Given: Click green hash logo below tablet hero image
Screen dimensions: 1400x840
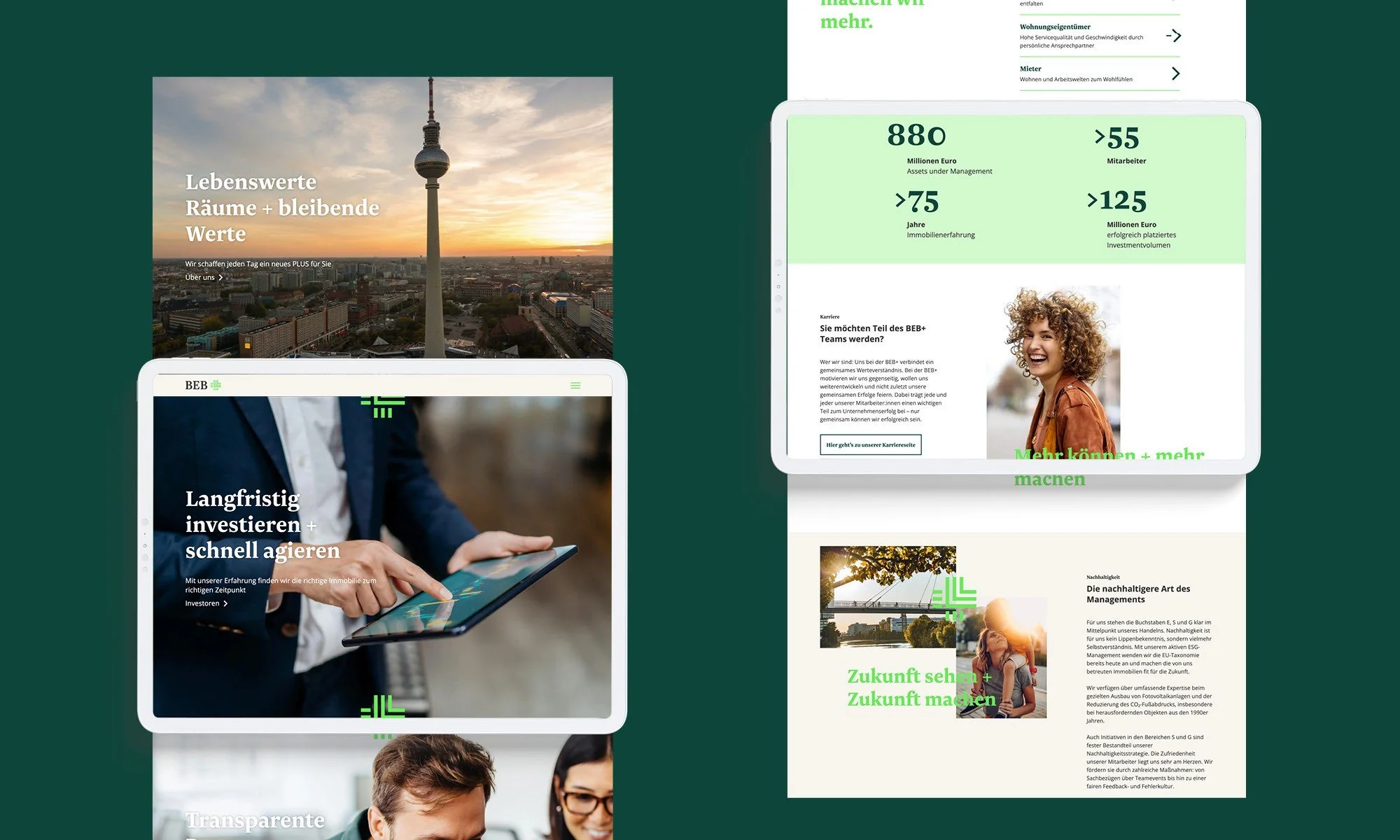Looking at the screenshot, I should (382, 708).
